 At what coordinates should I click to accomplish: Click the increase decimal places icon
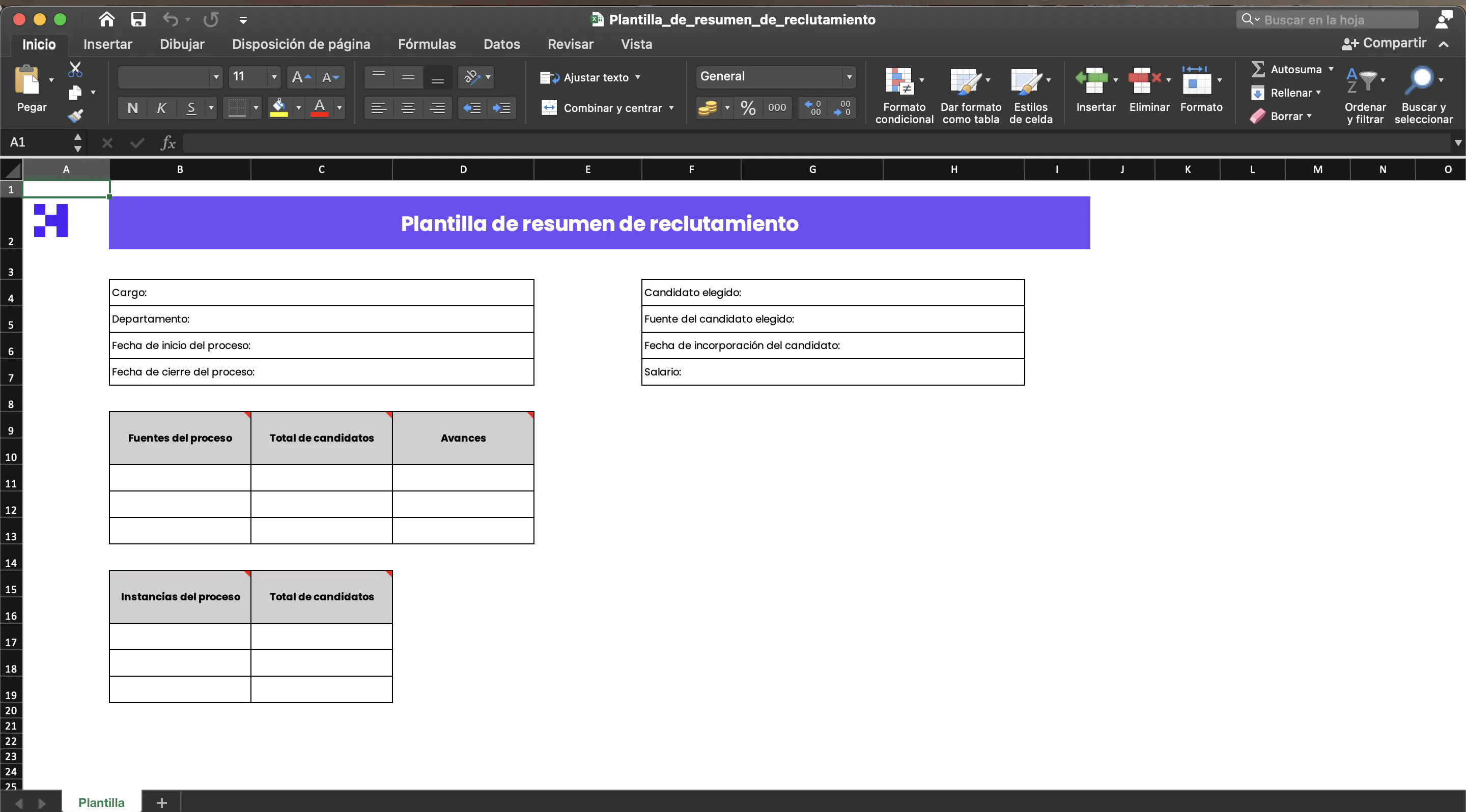(x=813, y=108)
